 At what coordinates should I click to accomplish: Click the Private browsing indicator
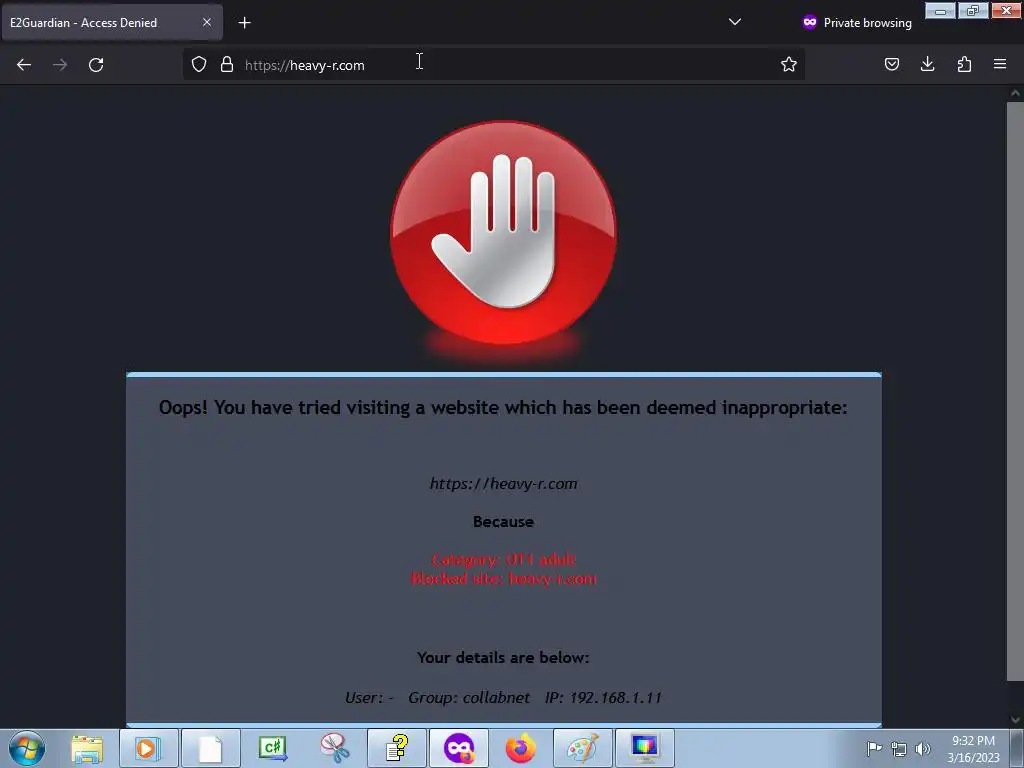(x=857, y=23)
